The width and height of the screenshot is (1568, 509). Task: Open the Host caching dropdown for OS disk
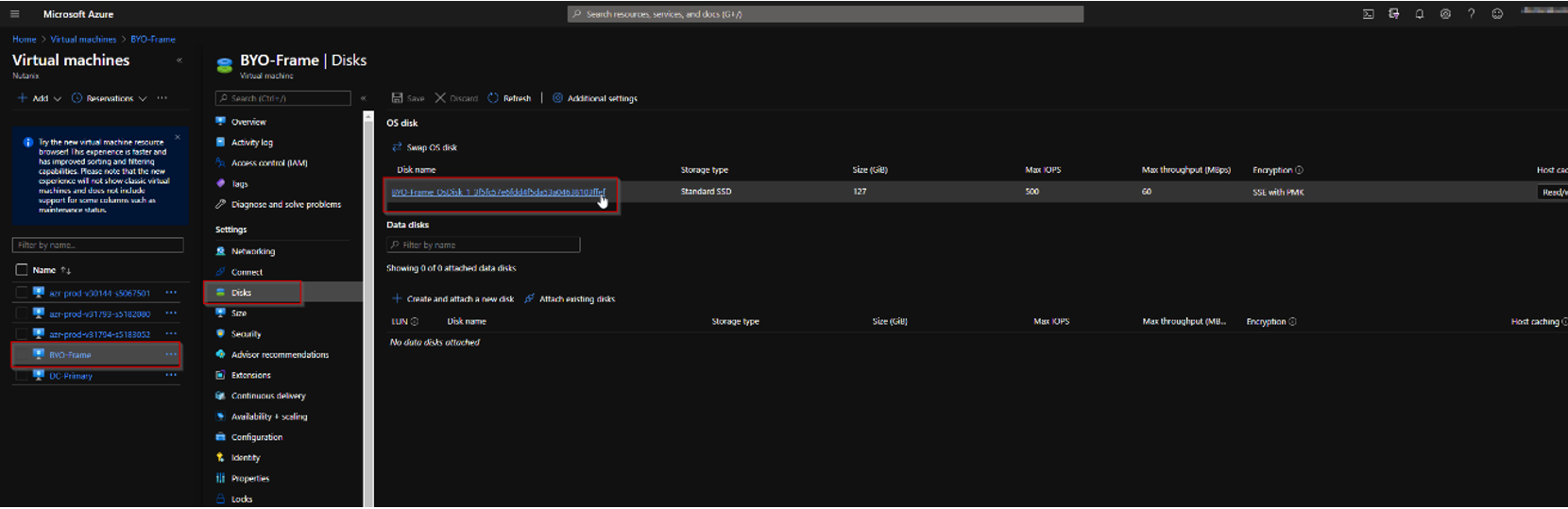(x=1553, y=192)
